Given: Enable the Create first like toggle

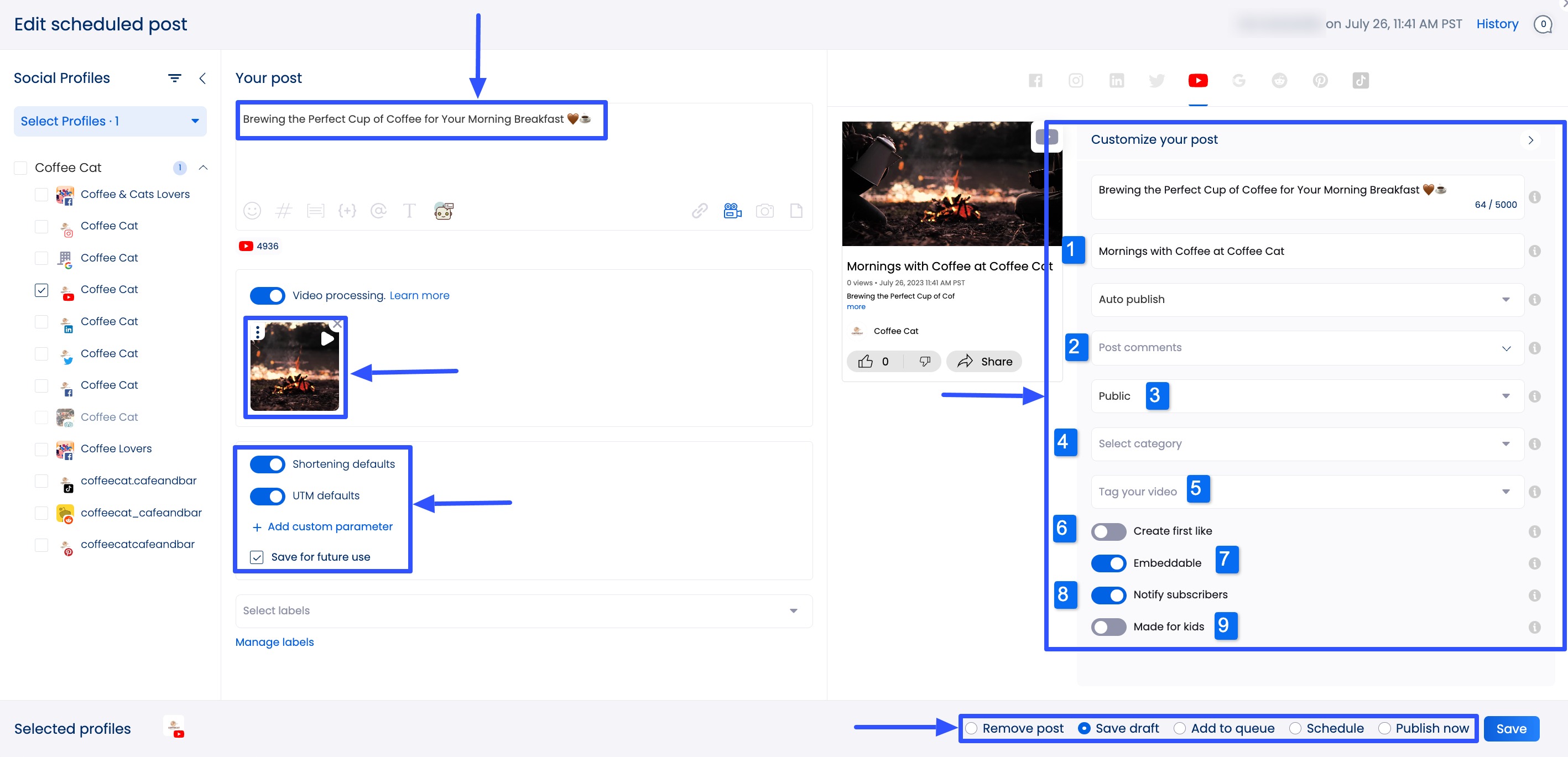Looking at the screenshot, I should 1108,531.
